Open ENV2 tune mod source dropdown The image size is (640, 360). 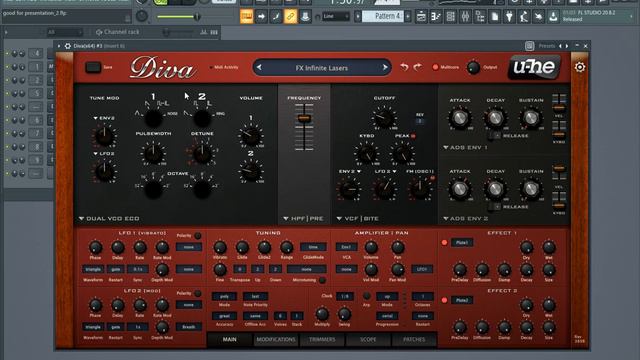[x=104, y=118]
